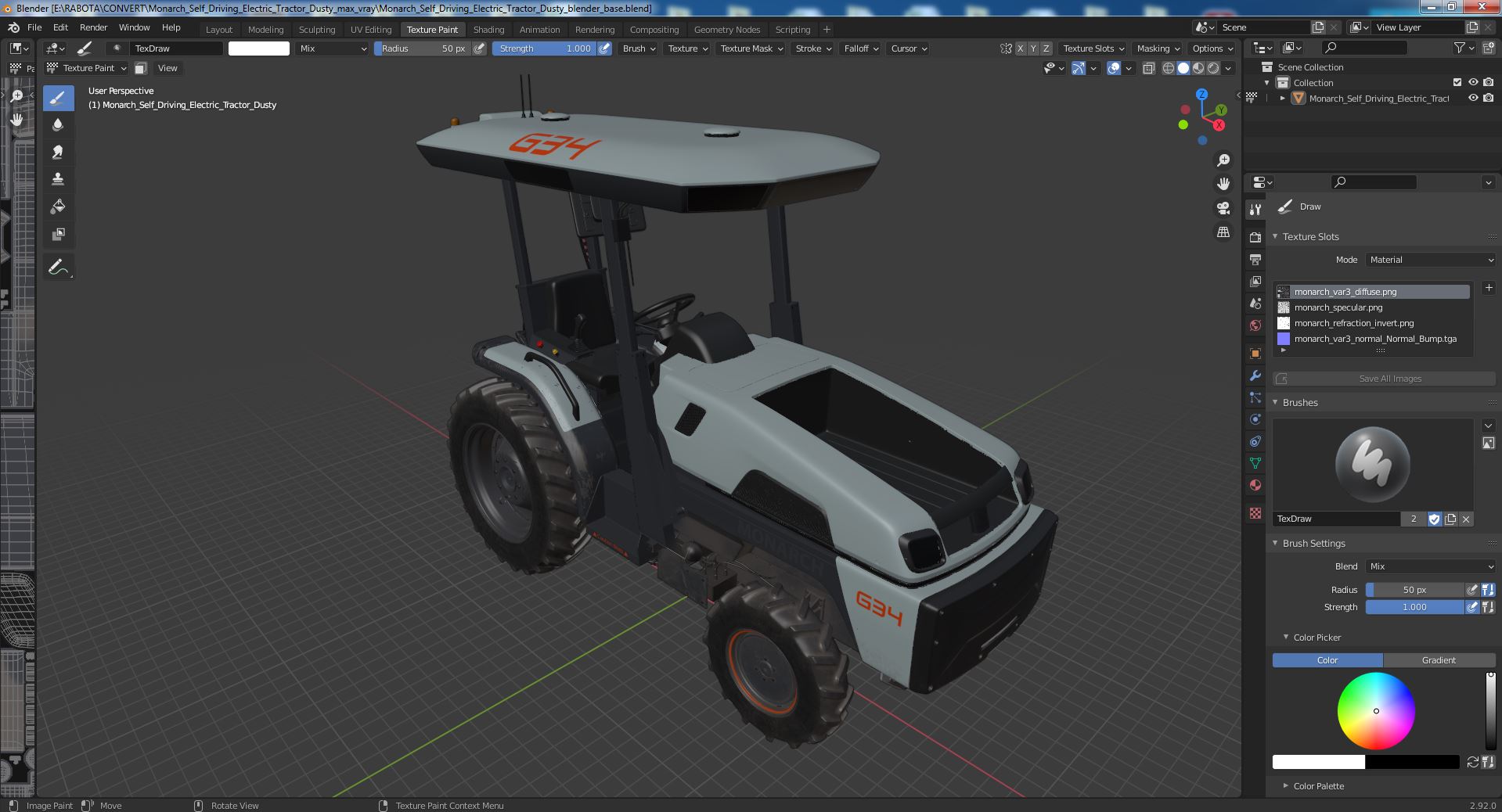This screenshot has width=1502, height=812.
Task: Open the Object Constraints tab
Action: [x=1255, y=441]
